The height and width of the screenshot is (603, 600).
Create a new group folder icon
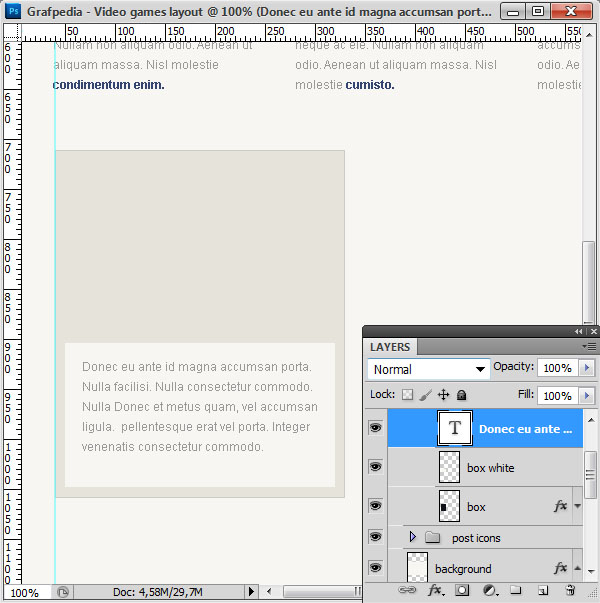tap(516, 590)
